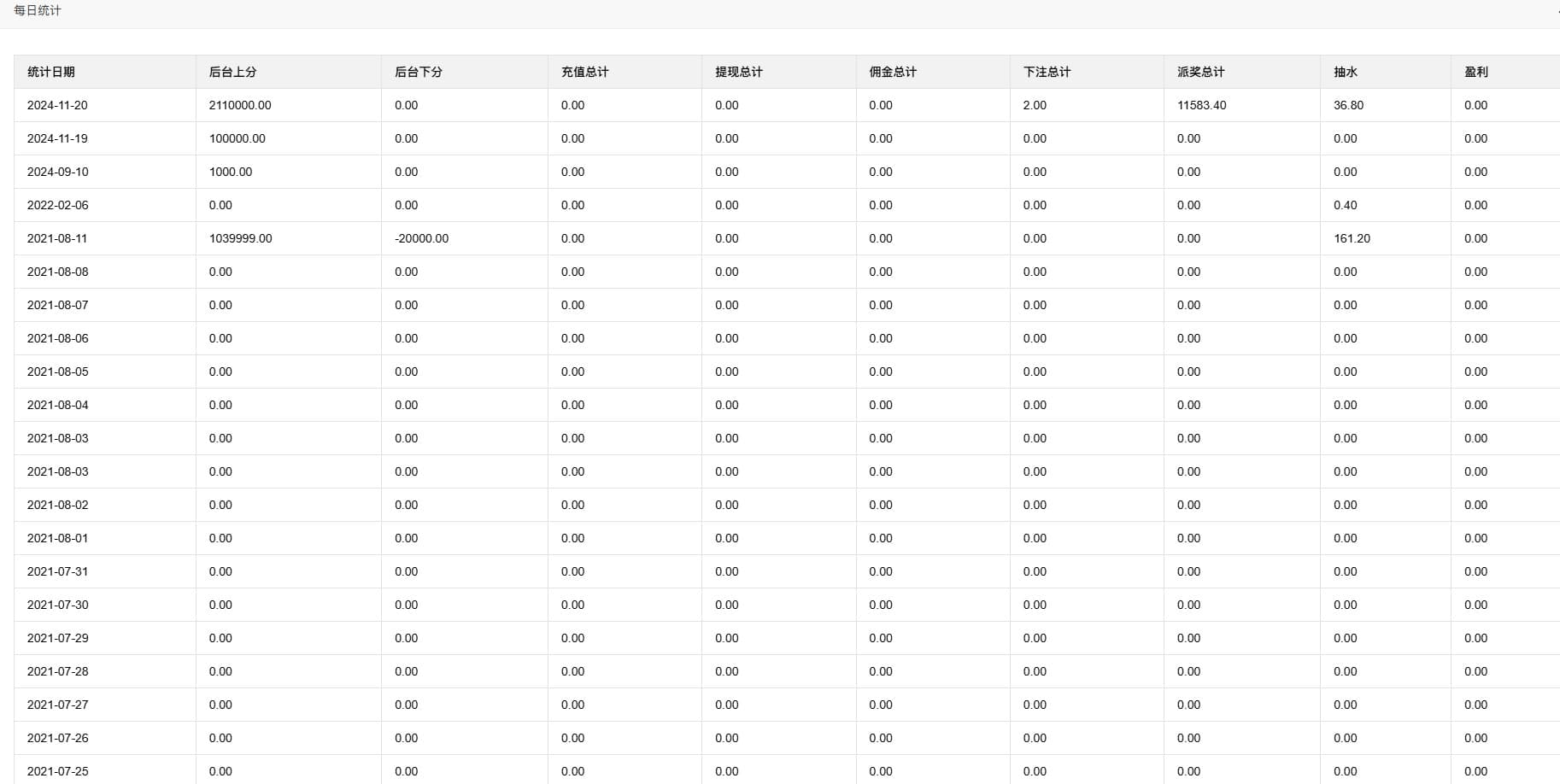The width and height of the screenshot is (1560, 784).
Task: Select the 2021-07-31 date cell
Action: pos(57,571)
